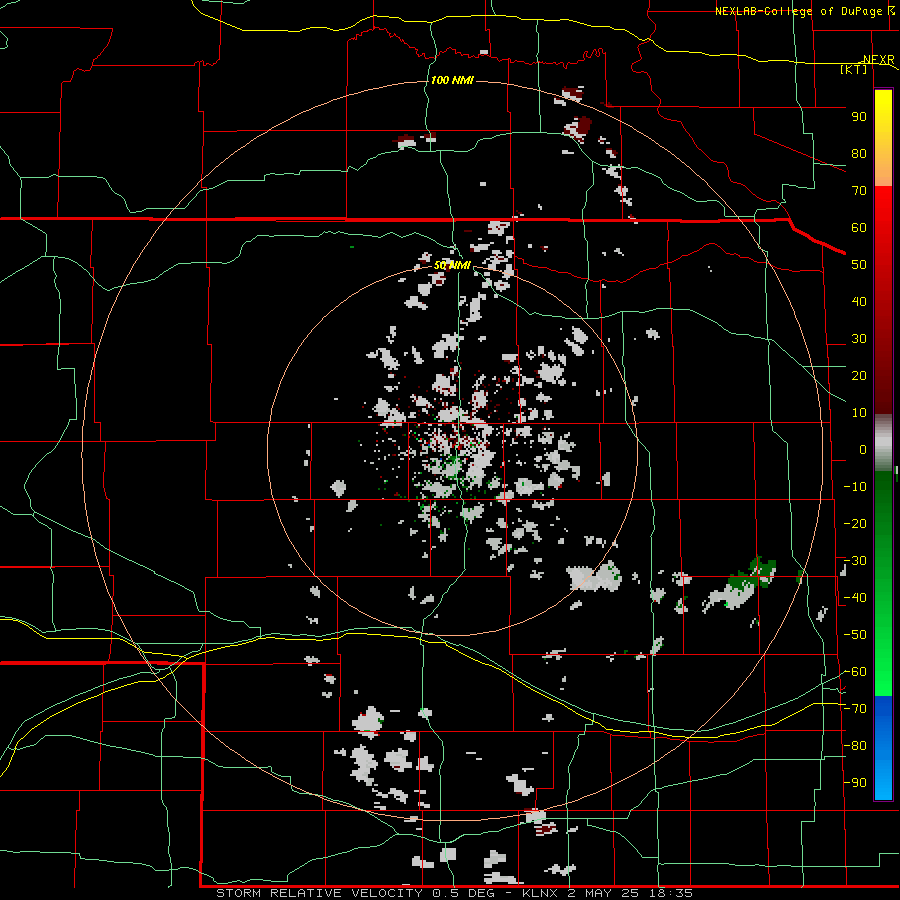Click the -50 knots scale label
The width and height of the screenshot is (900, 900).
pos(855,635)
